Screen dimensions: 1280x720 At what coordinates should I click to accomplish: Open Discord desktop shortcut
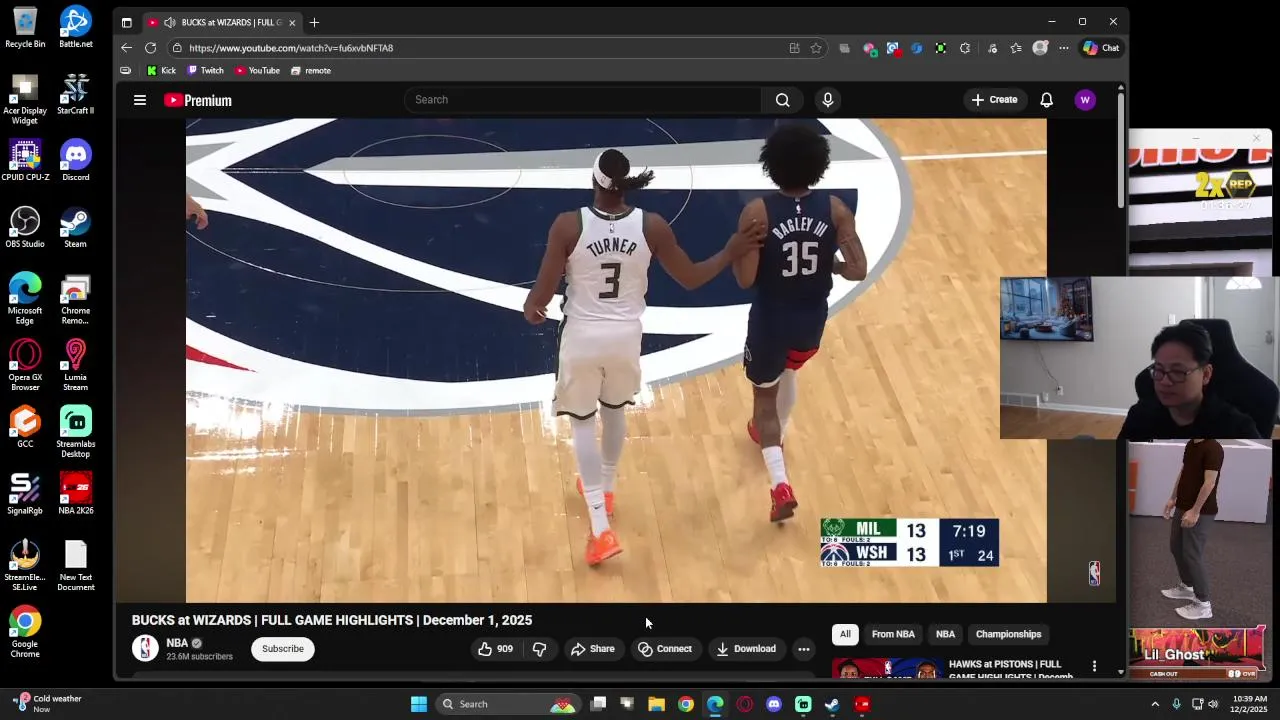(x=75, y=160)
